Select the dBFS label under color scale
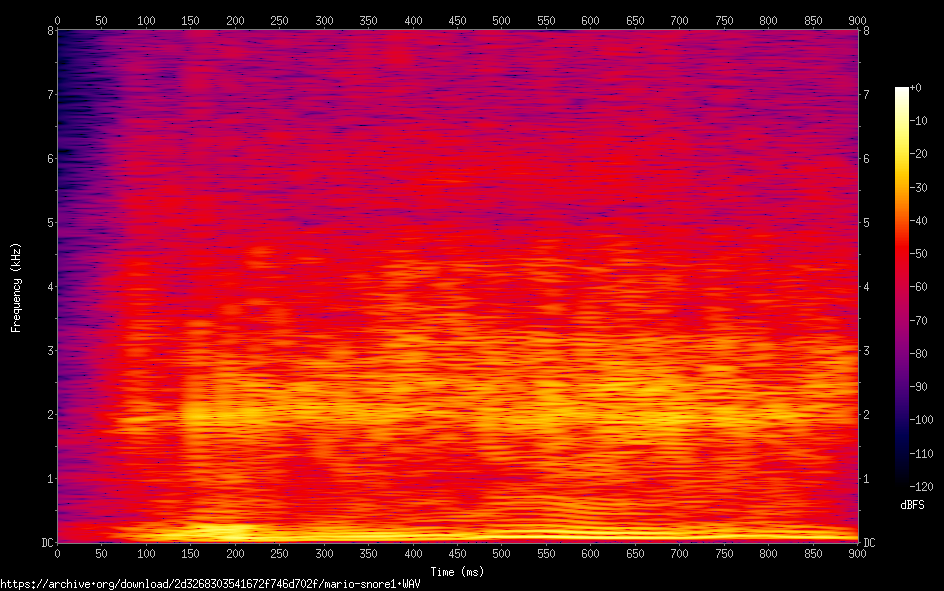 912,505
